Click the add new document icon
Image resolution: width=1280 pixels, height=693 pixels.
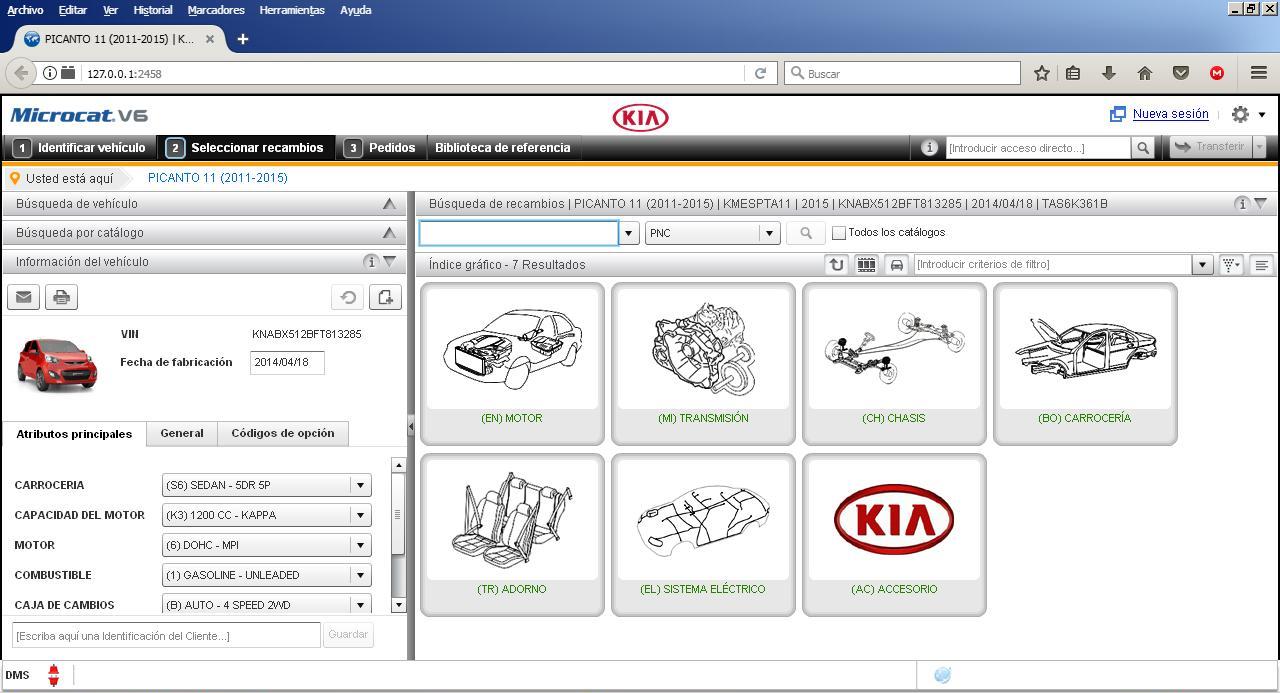point(385,297)
